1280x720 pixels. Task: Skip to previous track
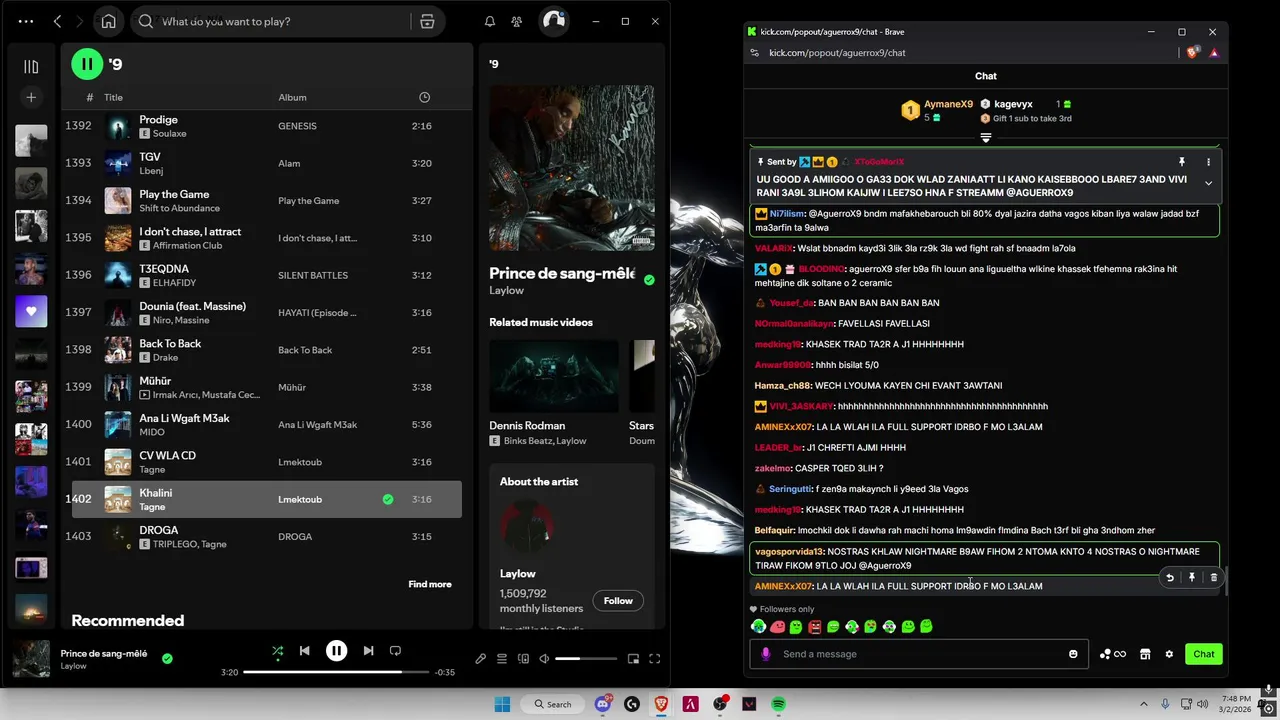304,651
